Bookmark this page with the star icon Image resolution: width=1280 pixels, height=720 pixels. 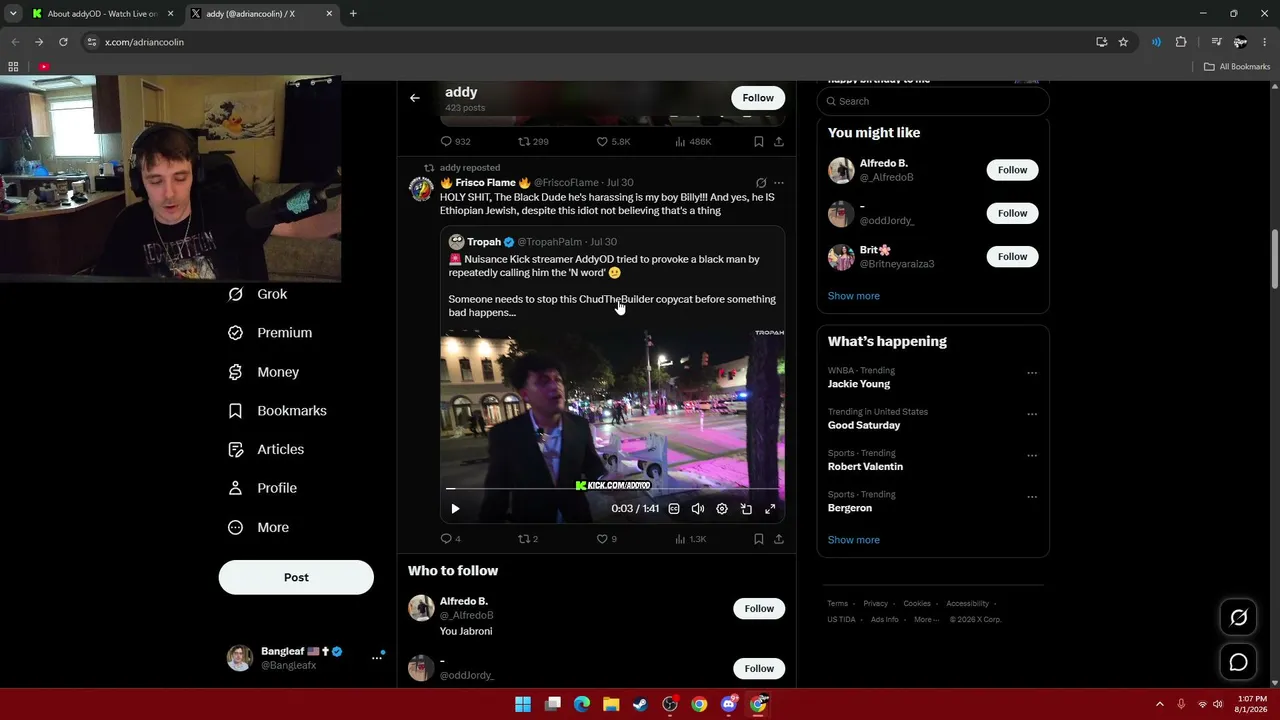(1123, 42)
